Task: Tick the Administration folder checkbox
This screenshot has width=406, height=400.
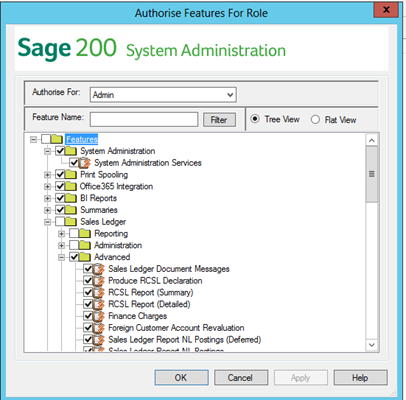Action: [x=74, y=245]
